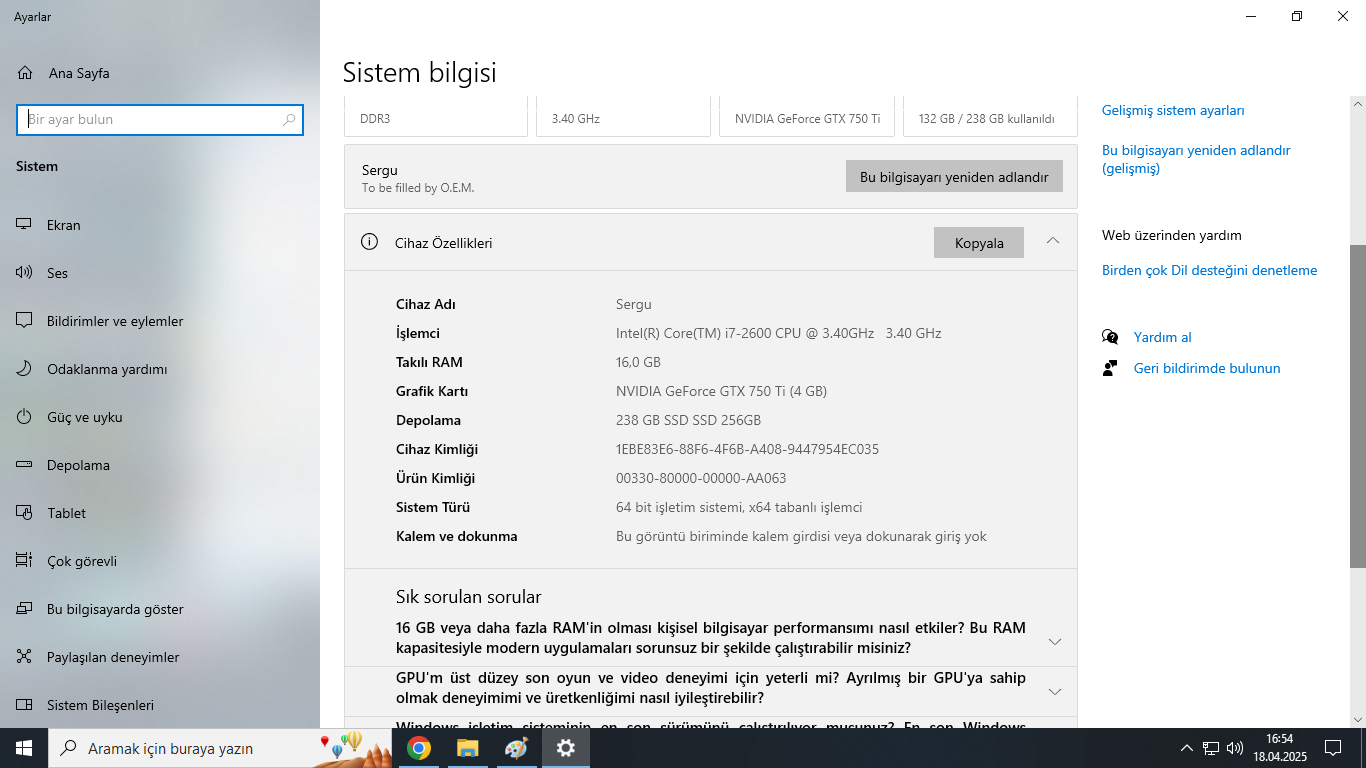Click the 'Kalem ve dokunma' label
1366x768 pixels.
tap(457, 536)
